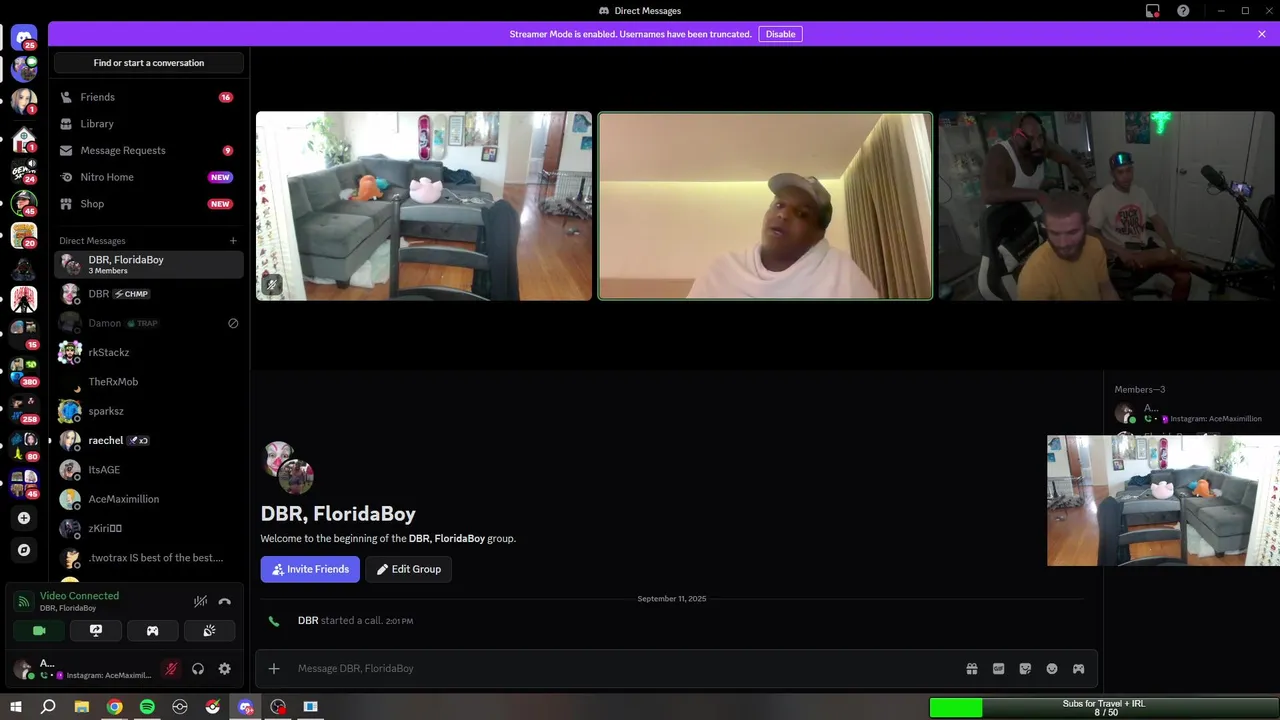Screen dimensions: 1280x720
Task: Start sharing your screen
Action: point(96,631)
